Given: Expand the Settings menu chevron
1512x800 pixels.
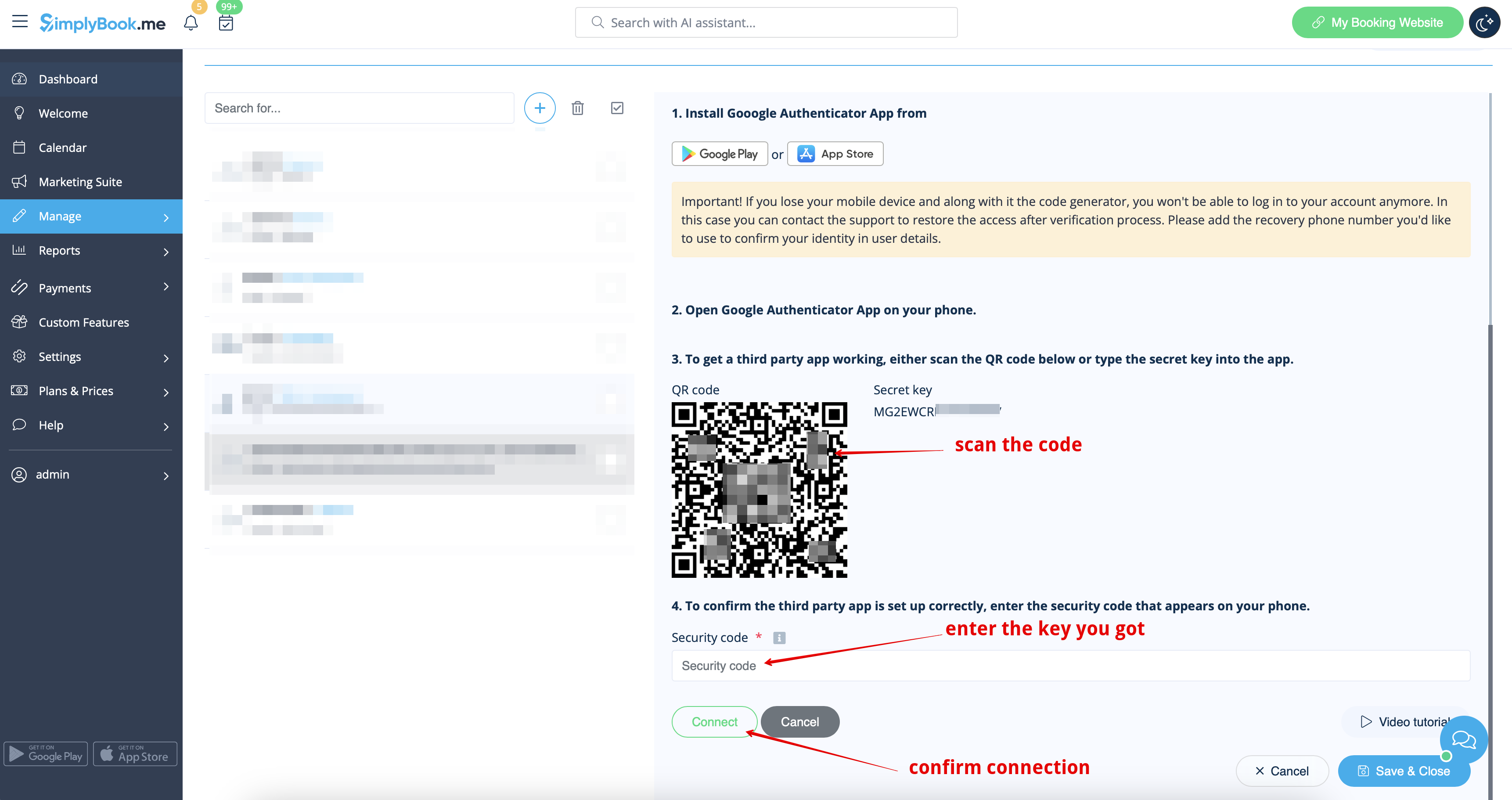Looking at the screenshot, I should tap(166, 358).
